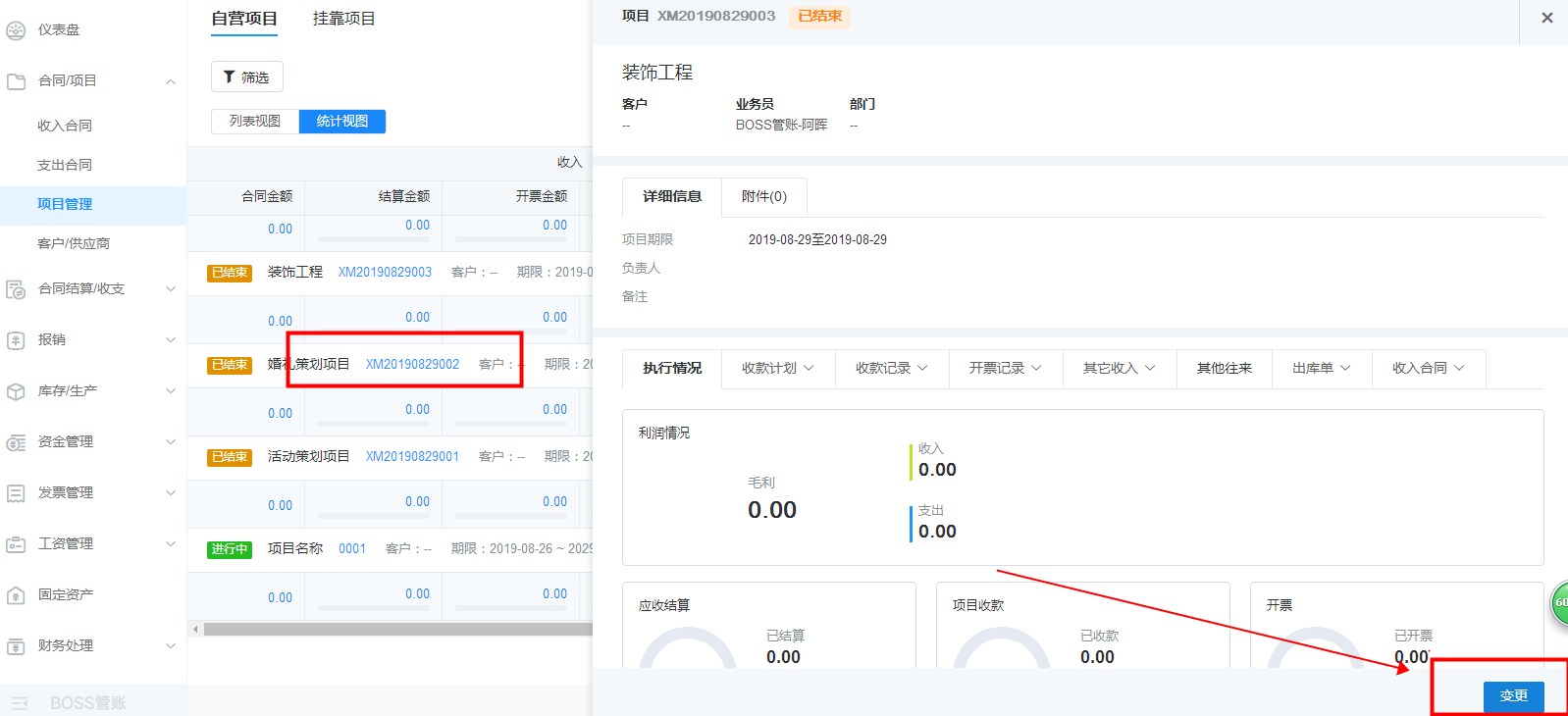Select the 其他往来 tab
Screen dimensions: 1568x716
click(1225, 369)
